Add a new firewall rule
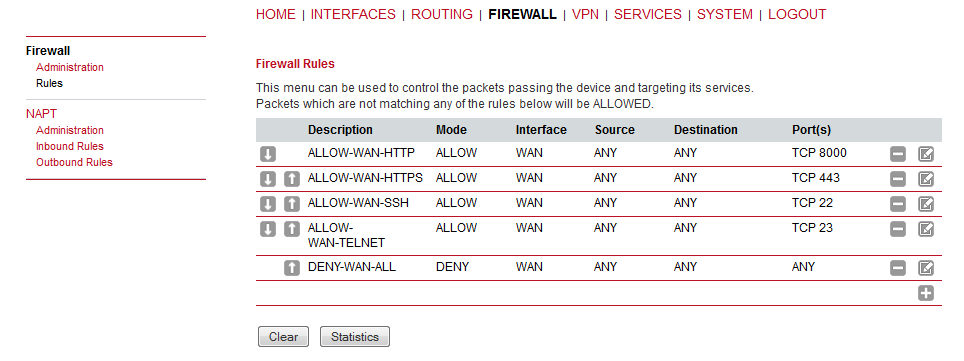This screenshot has height=361, width=964. pyautogui.click(x=926, y=293)
